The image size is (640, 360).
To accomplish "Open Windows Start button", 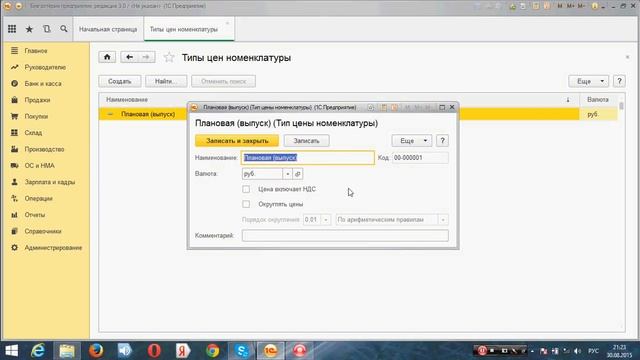I will click(11, 351).
